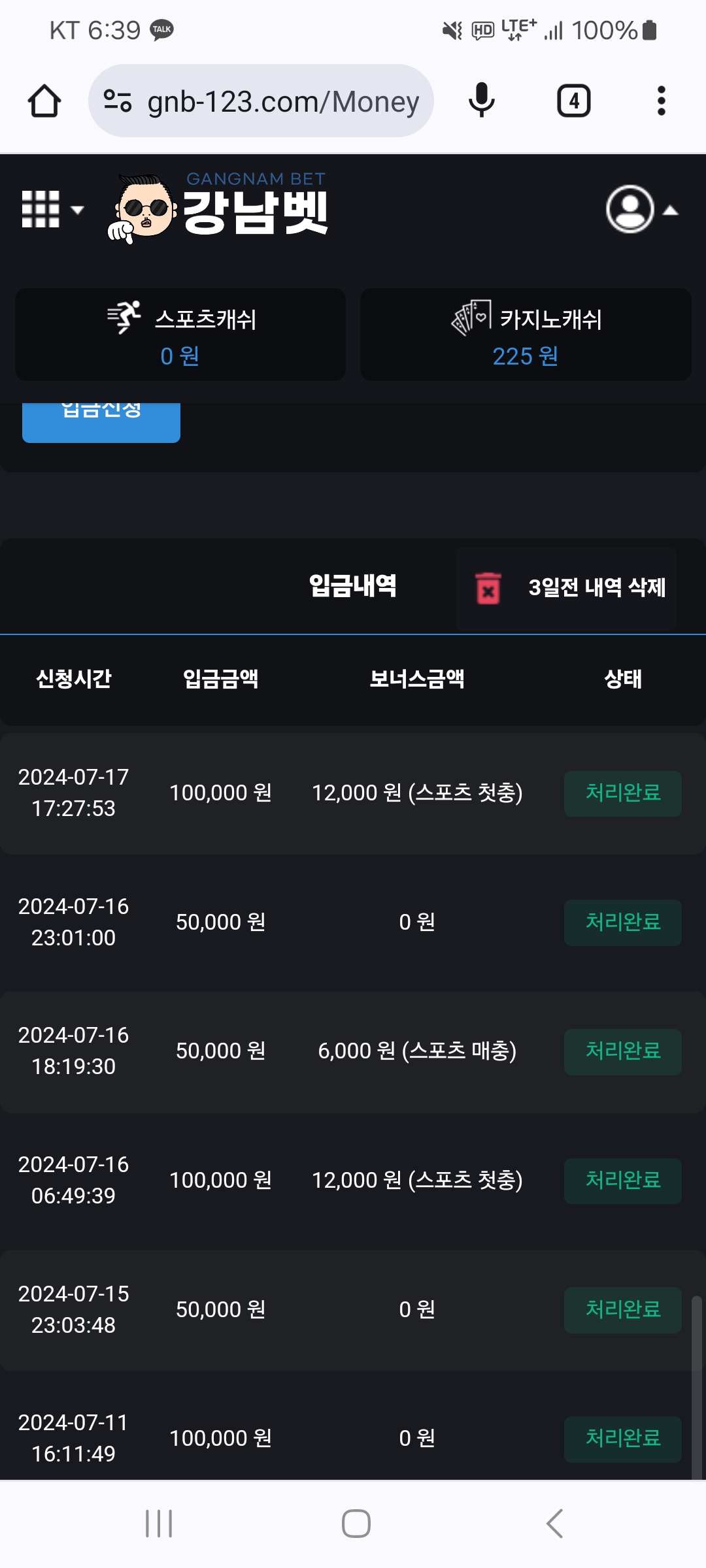Viewport: 706px width, 1568px height.
Task: Tap the site info icon in address bar
Action: click(x=118, y=101)
